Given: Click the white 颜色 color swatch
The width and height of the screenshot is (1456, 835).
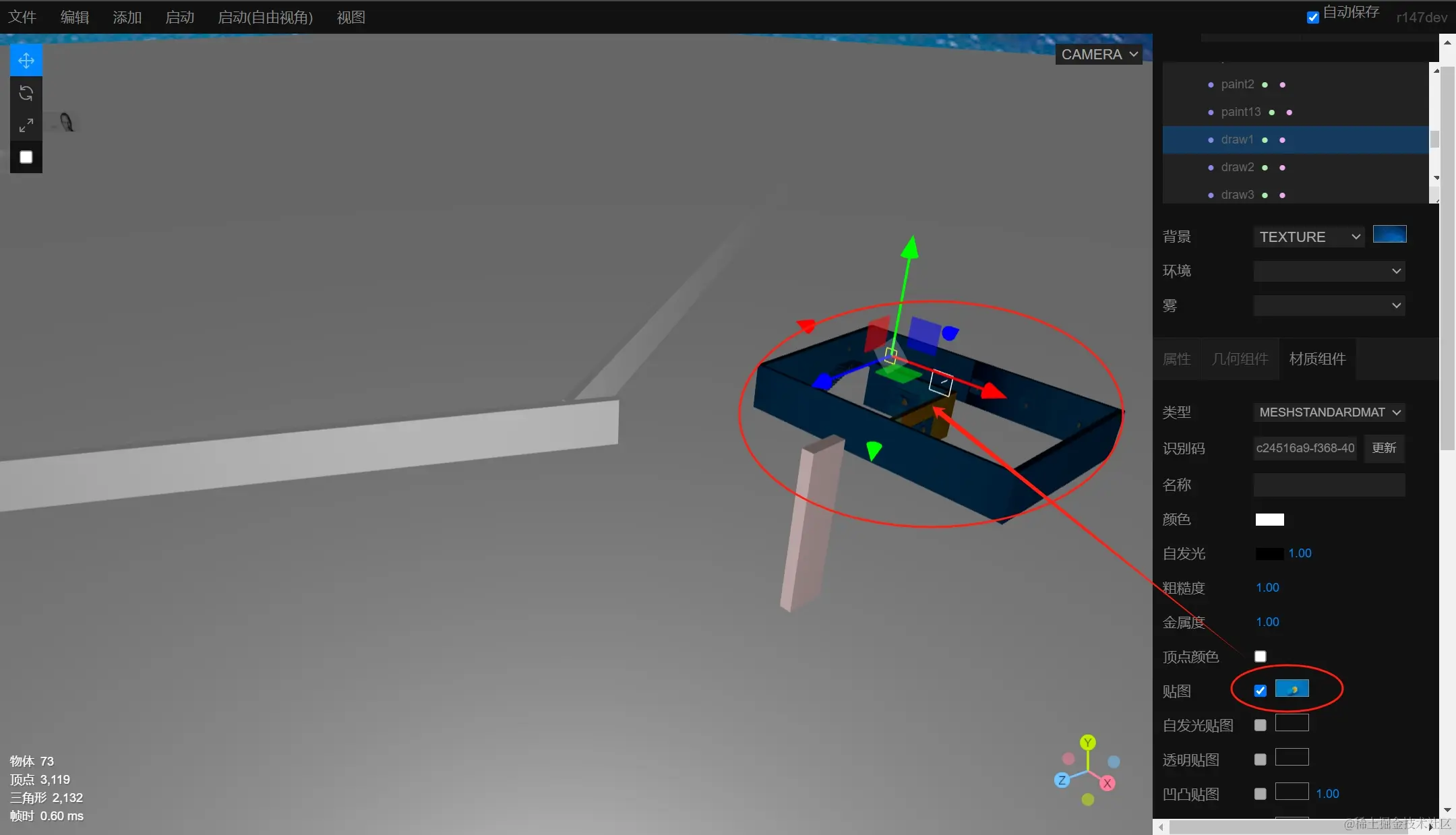Looking at the screenshot, I should click(x=1269, y=520).
